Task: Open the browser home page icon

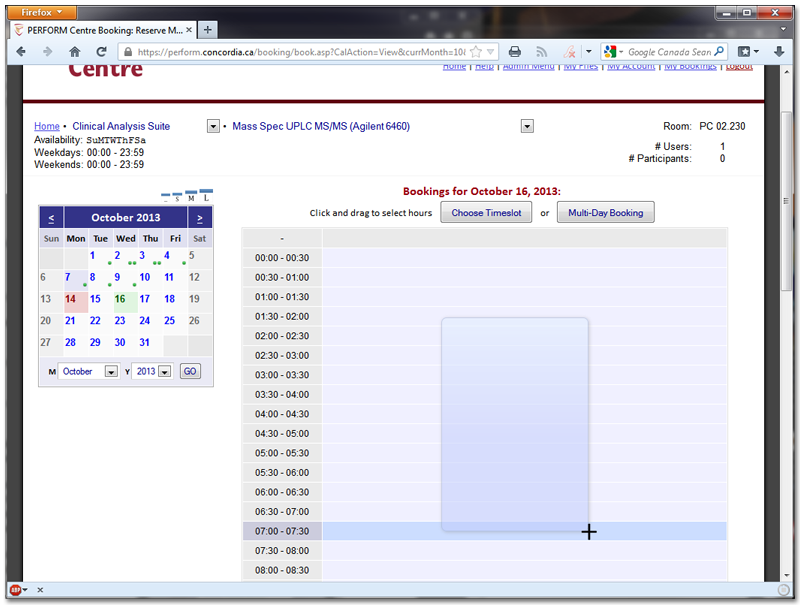Action: point(74,52)
